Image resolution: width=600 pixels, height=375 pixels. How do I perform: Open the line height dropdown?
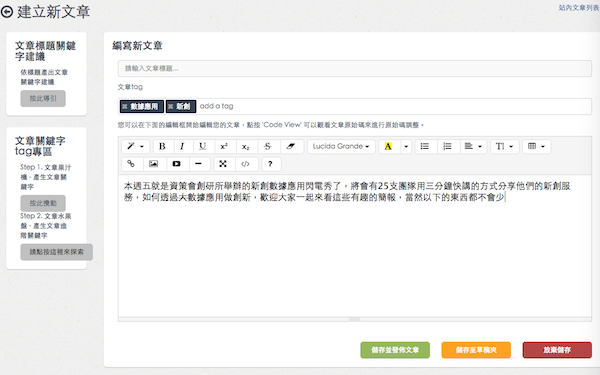504,147
